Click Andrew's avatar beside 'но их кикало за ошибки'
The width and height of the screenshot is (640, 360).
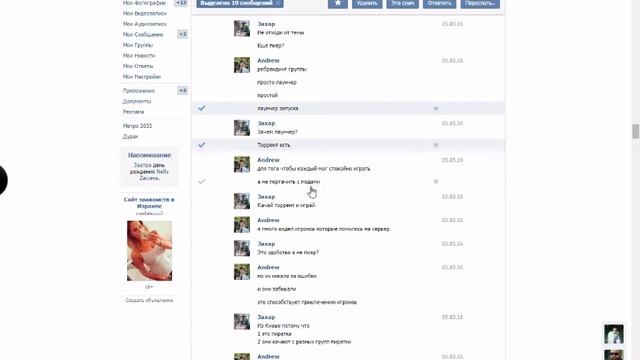click(242, 272)
